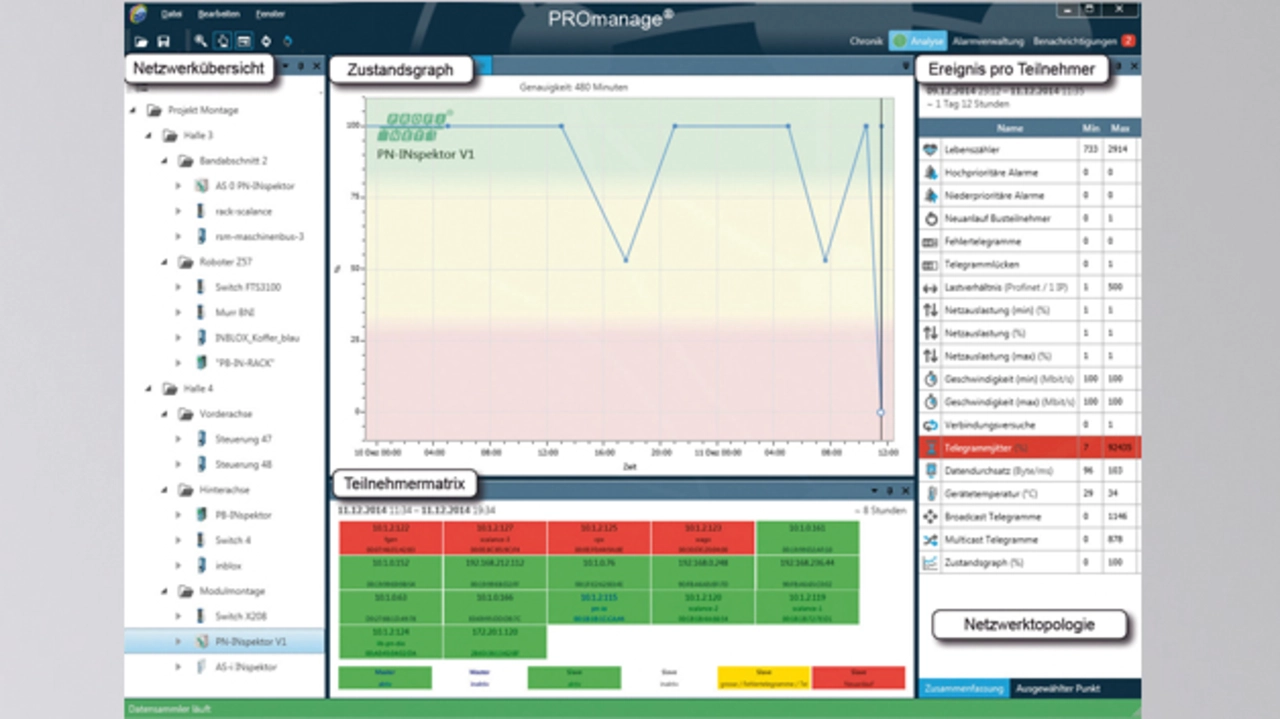This screenshot has height=719, width=1280.
Task: Sort by the Name column header
Action: 1010,128
